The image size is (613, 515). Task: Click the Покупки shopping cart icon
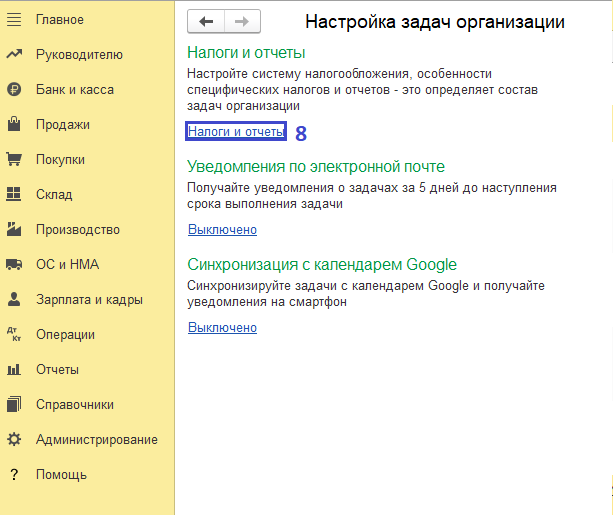point(14,160)
